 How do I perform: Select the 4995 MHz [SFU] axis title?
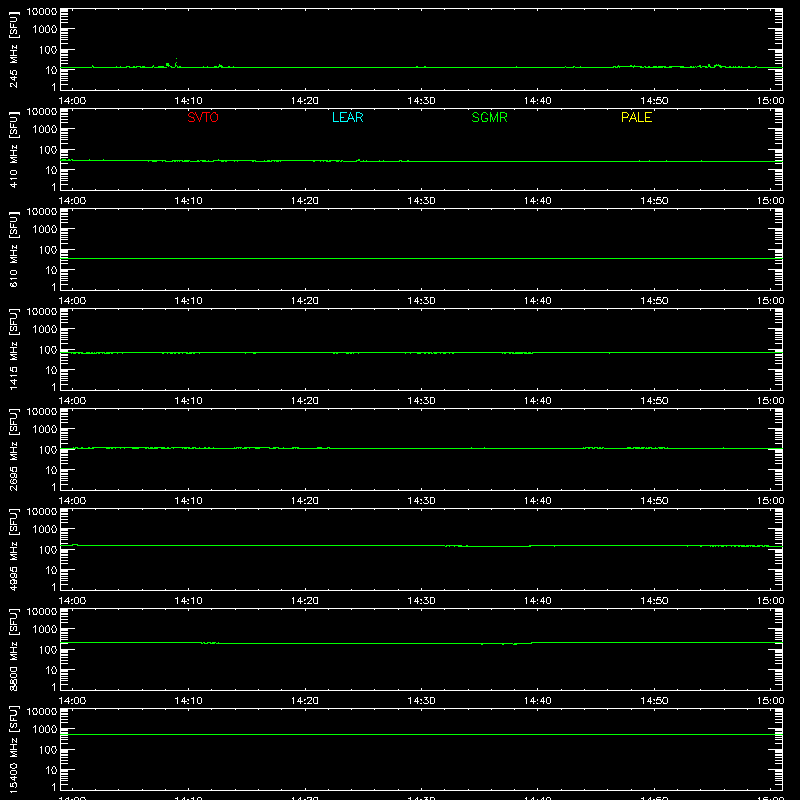click(14, 549)
